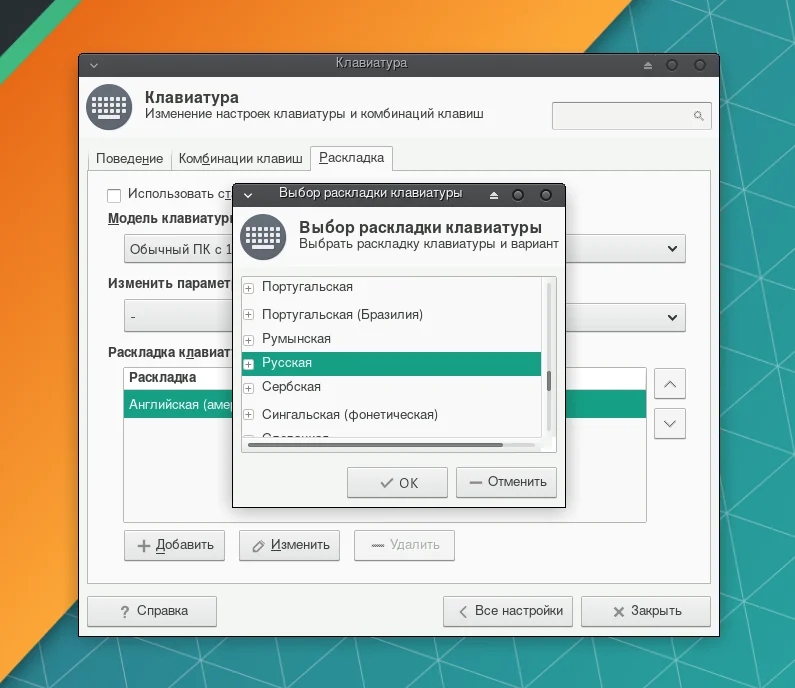Expand Португальская (Бразилия) variants

click(x=248, y=315)
